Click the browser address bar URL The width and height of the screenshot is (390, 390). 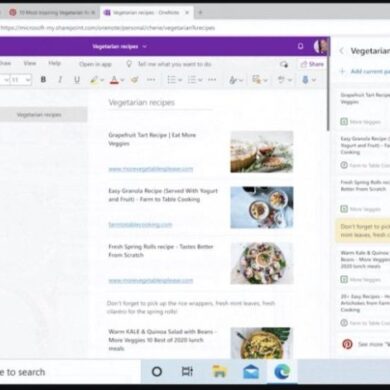tap(107, 28)
